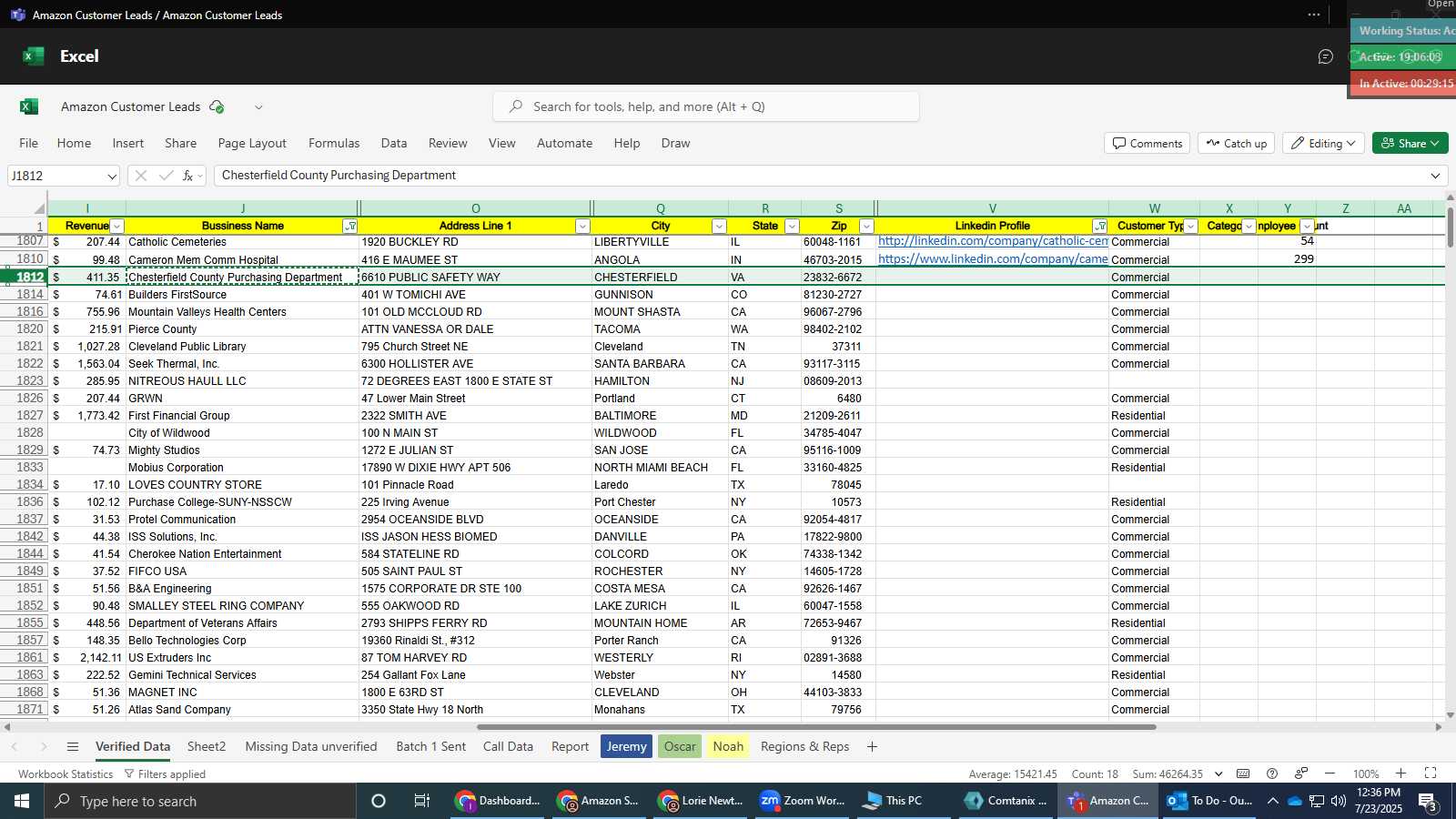
Task: Click the Teams icon in title bar
Action: pos(17,15)
